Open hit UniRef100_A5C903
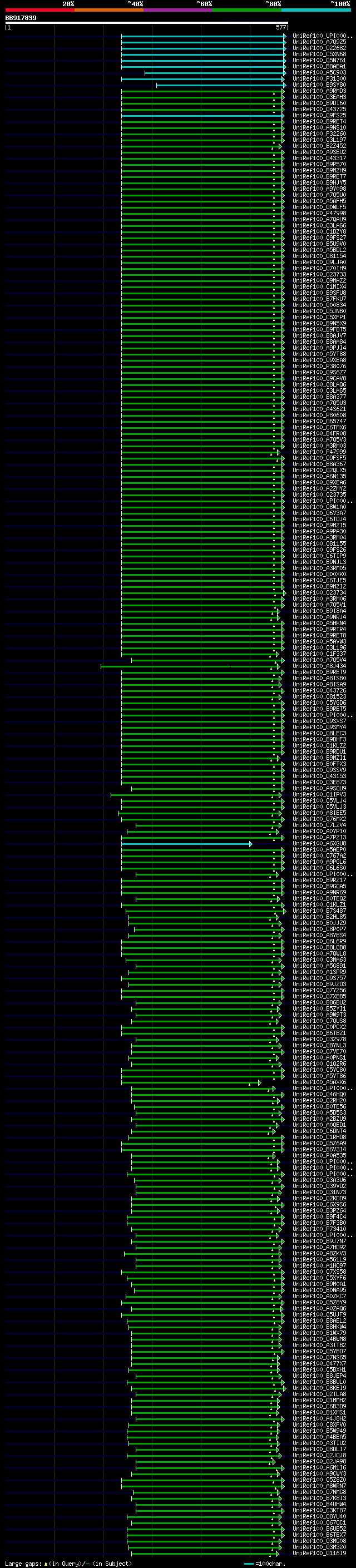The width and height of the screenshot is (356, 1568). pyautogui.click(x=319, y=72)
